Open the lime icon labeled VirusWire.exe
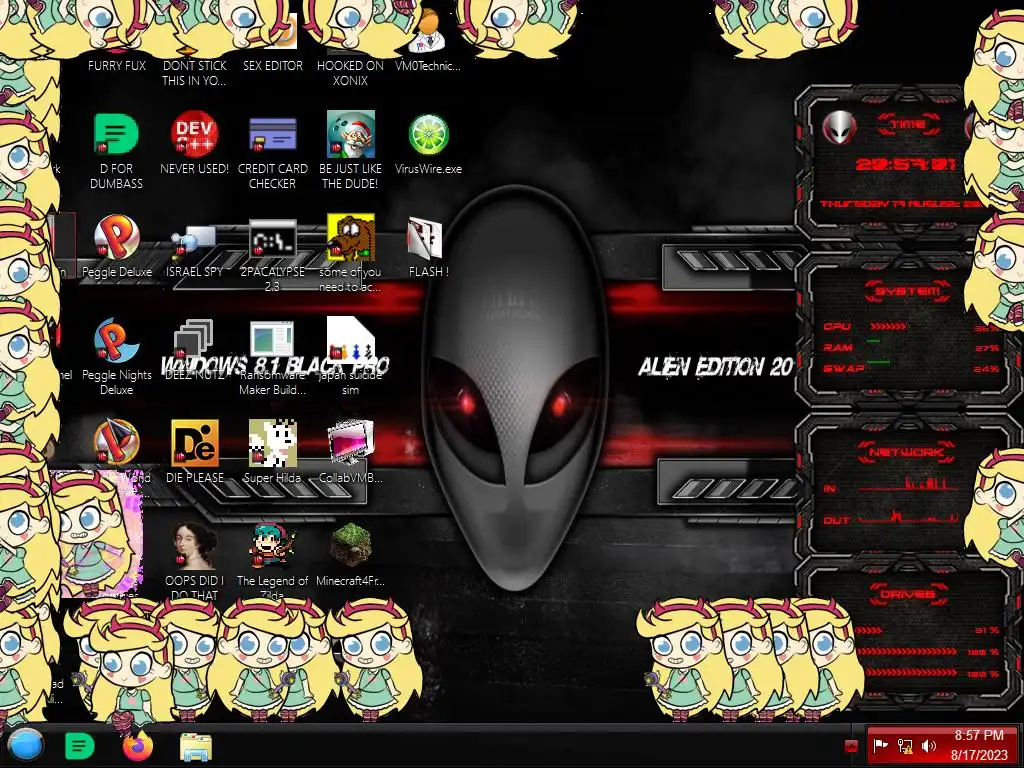Image resolution: width=1024 pixels, height=768 pixels. tap(428, 134)
